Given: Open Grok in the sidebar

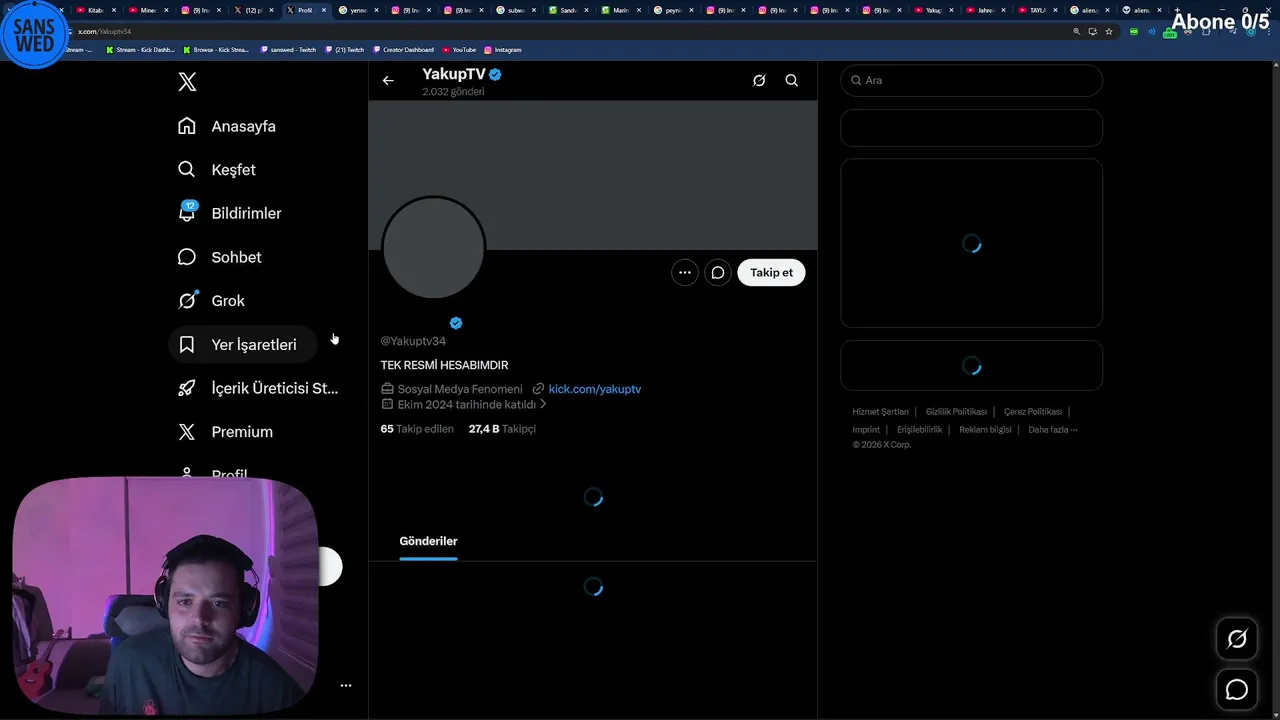Looking at the screenshot, I should pyautogui.click(x=212, y=301).
